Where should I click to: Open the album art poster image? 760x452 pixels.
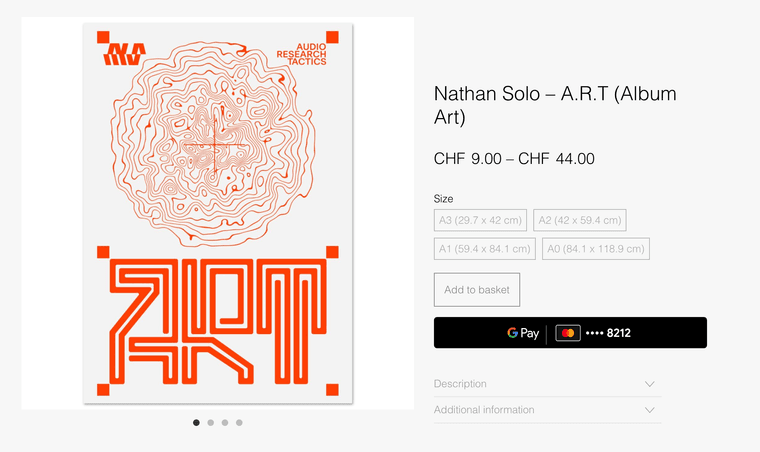coord(218,213)
